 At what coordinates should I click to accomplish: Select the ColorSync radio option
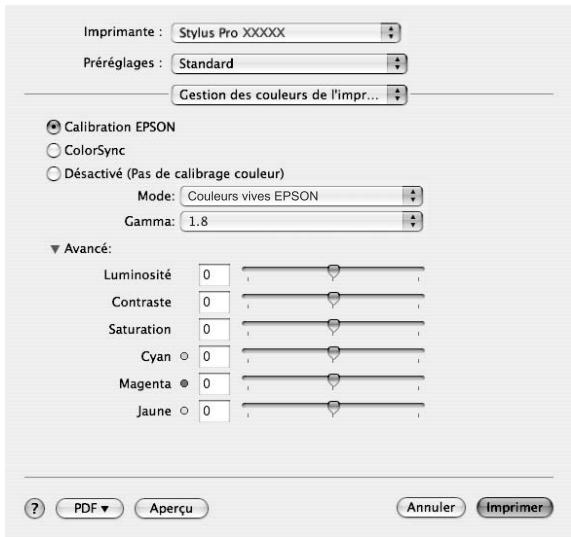pos(54,150)
